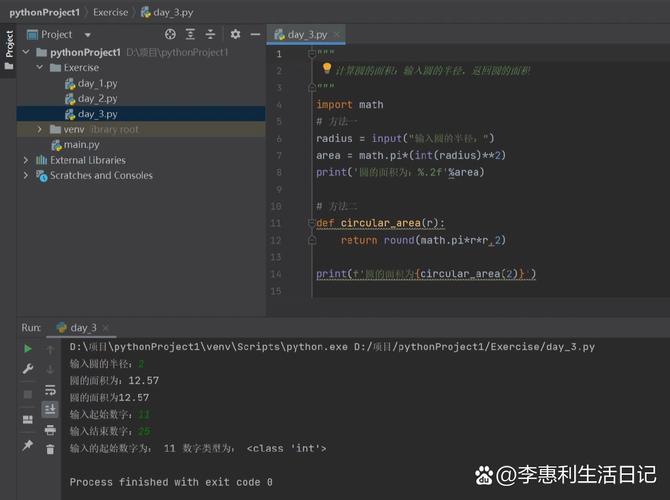The image size is (670, 500).
Task: Expand Scratches and Consoles node
Action: [x=26, y=175]
